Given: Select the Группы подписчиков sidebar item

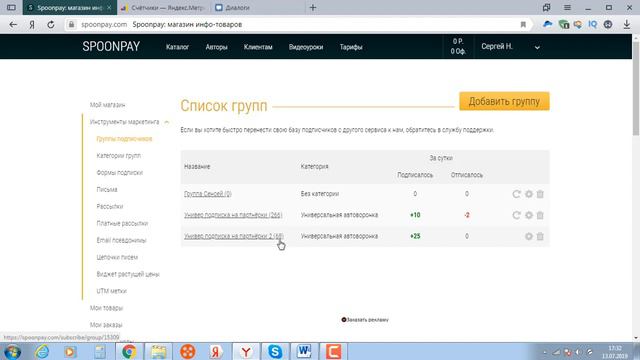Looking at the screenshot, I should point(124,139).
